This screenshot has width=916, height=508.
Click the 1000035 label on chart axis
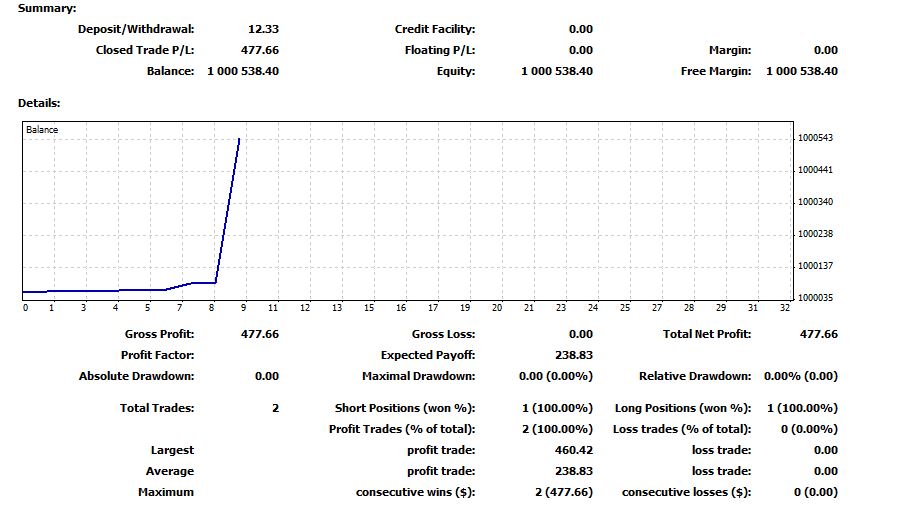816,298
